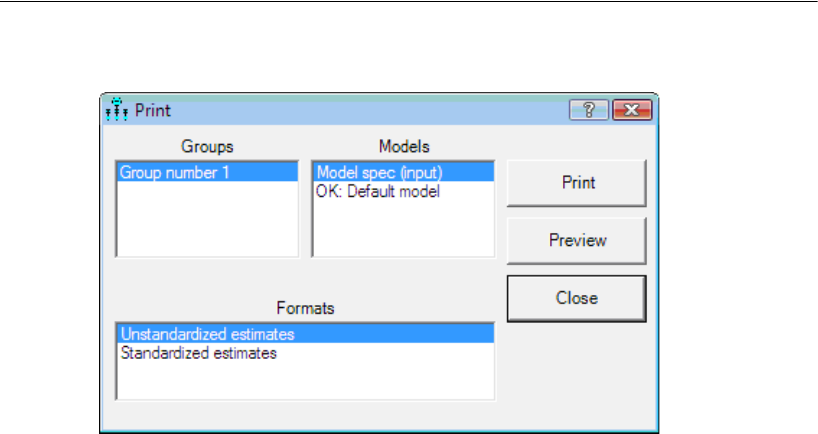Click the blank dialog area below Close button

coord(576,370)
